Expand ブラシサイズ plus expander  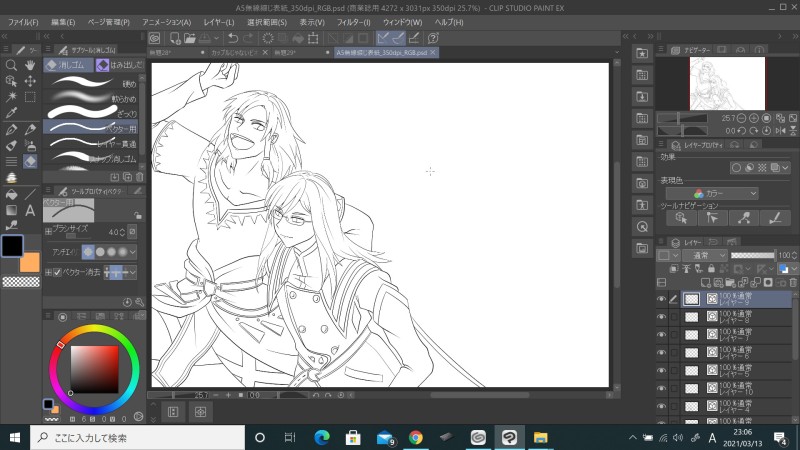click(48, 231)
